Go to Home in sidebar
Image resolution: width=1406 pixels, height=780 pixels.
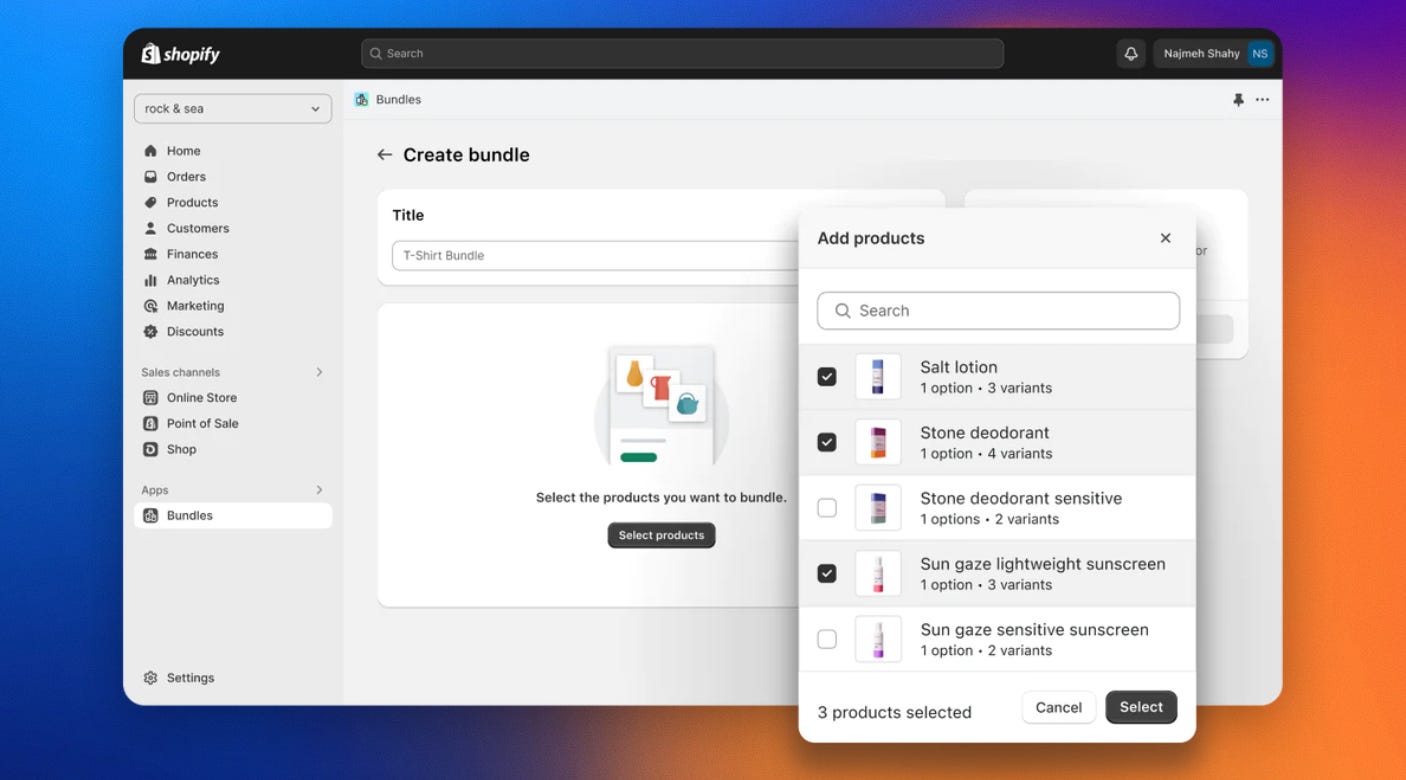tap(183, 151)
